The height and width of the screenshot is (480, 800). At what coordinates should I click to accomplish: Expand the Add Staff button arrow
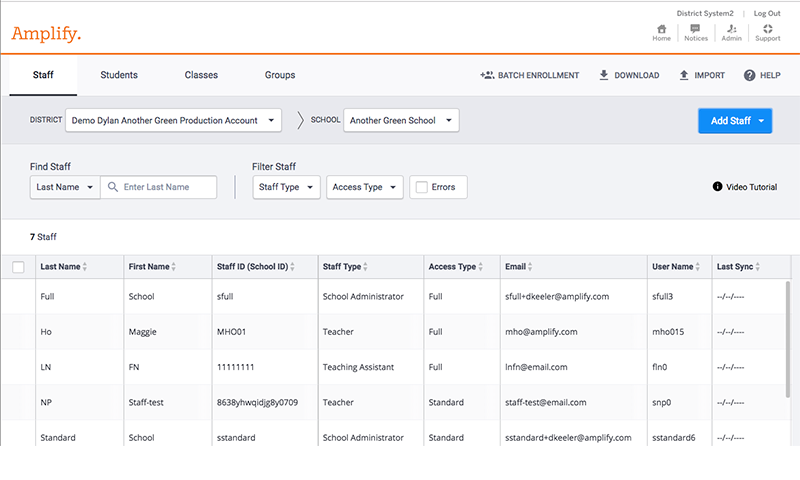761,121
